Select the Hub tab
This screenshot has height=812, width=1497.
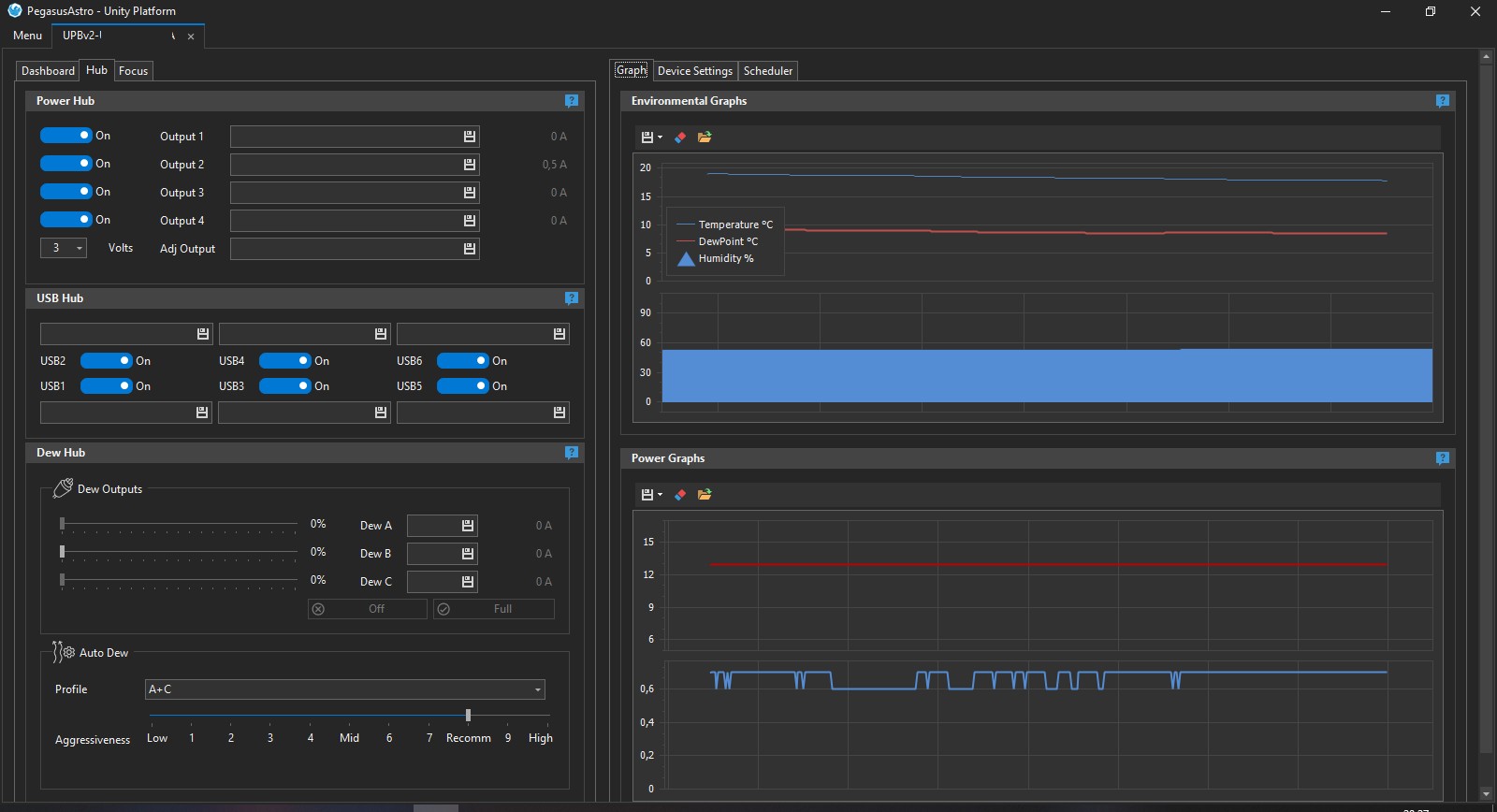pos(96,70)
